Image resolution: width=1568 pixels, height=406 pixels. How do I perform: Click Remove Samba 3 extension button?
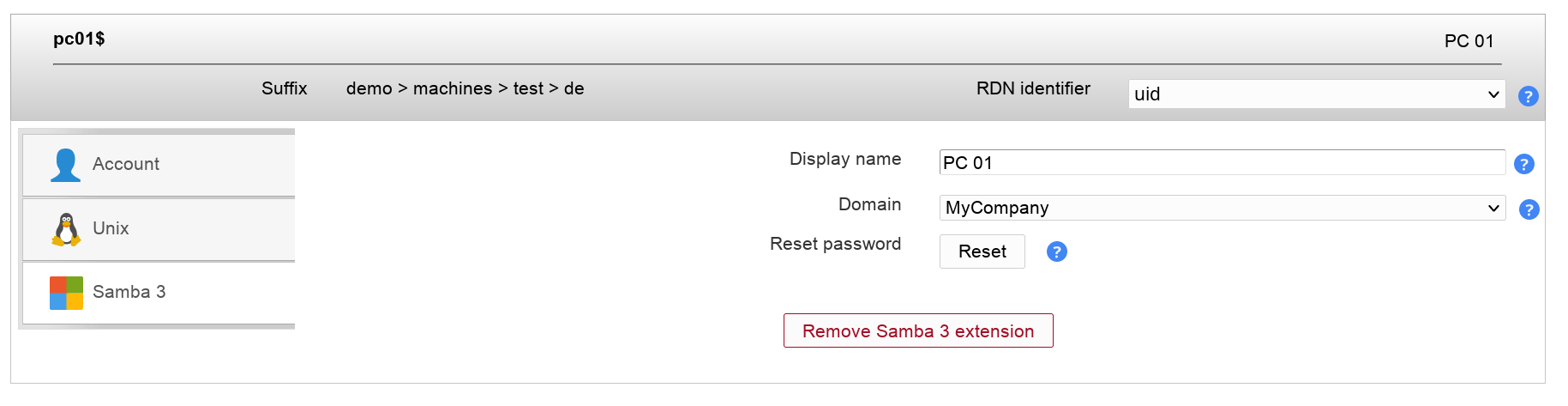(918, 331)
